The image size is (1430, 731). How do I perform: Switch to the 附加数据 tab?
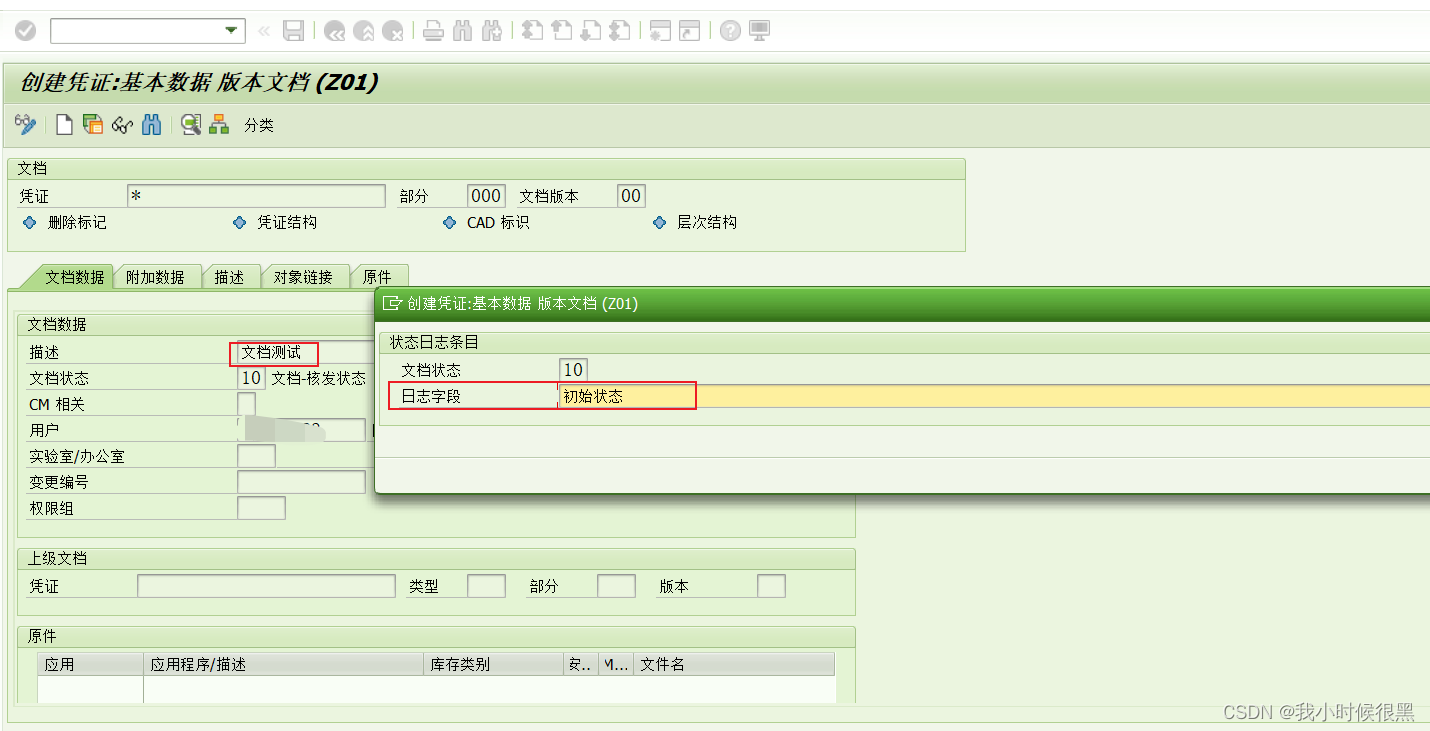pyautogui.click(x=156, y=277)
